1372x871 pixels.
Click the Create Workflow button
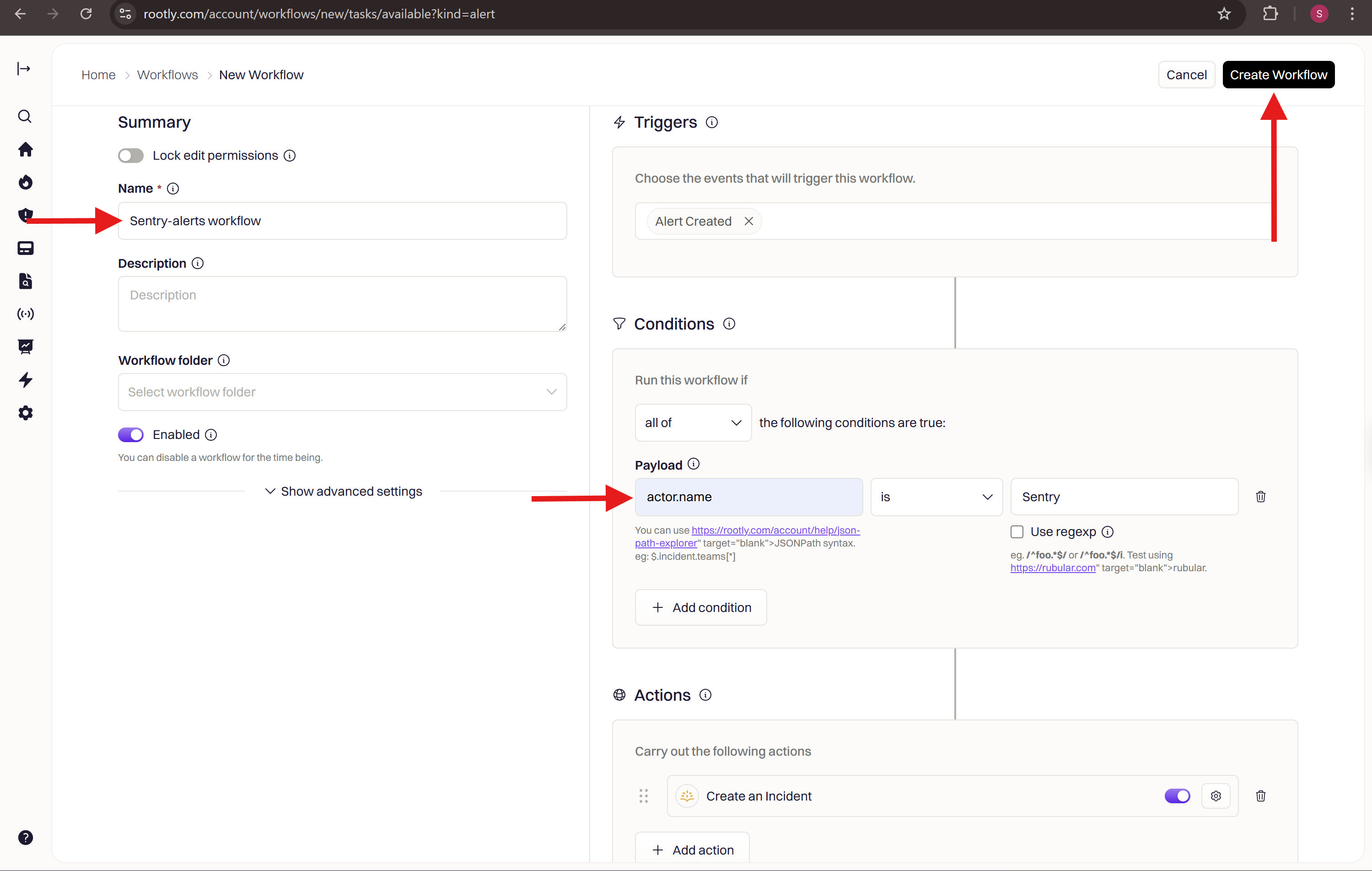[1278, 75]
